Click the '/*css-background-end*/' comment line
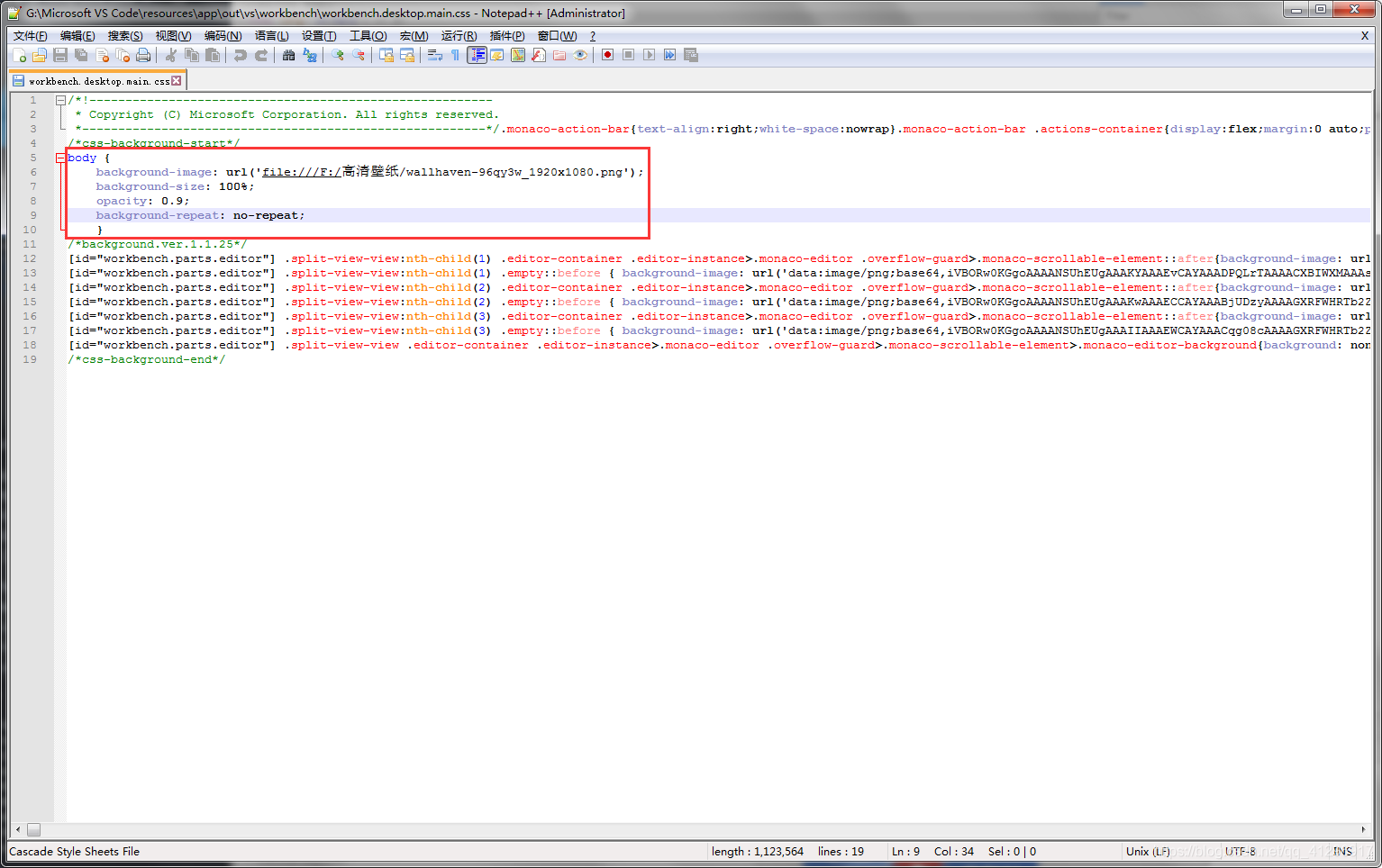The image size is (1382, 868). tap(146, 359)
